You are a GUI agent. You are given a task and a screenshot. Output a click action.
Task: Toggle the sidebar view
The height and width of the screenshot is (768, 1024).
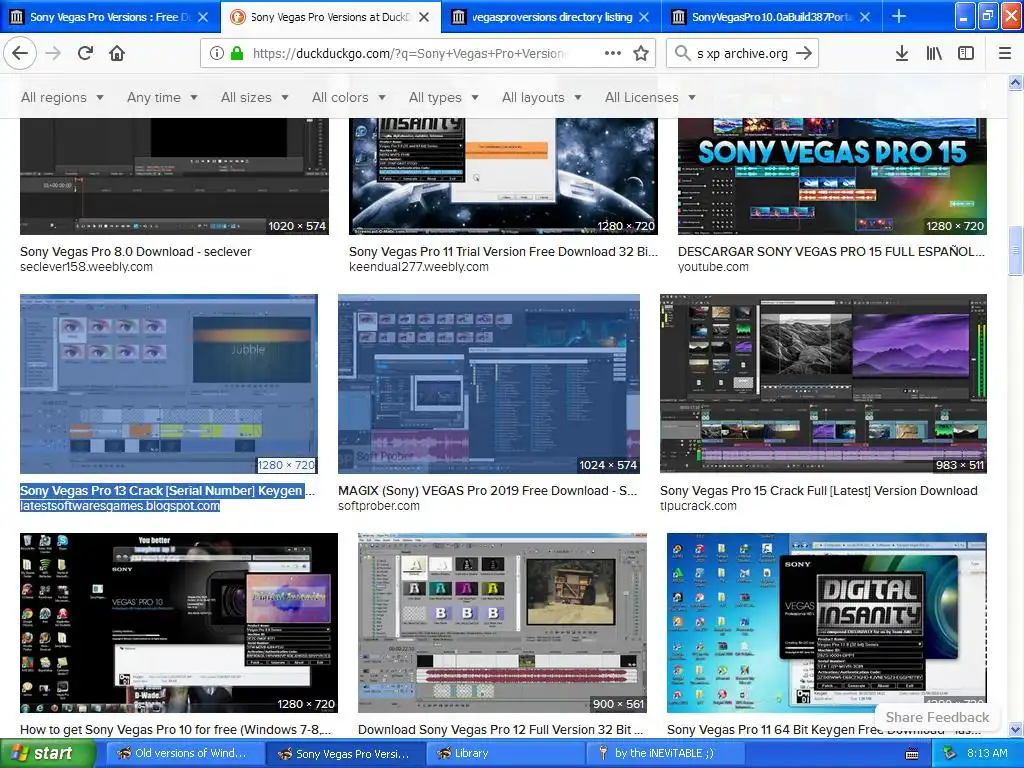click(x=966, y=54)
